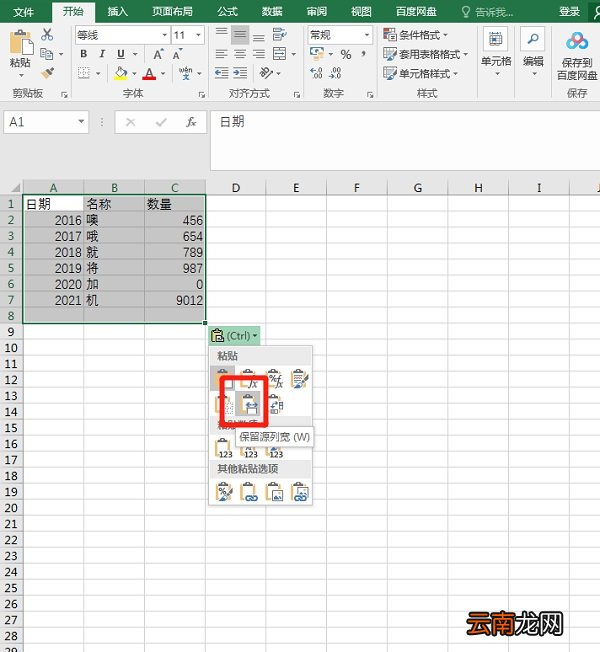Apply percent style with the % icon
Screen dimensions: 600x652
(x=346, y=54)
